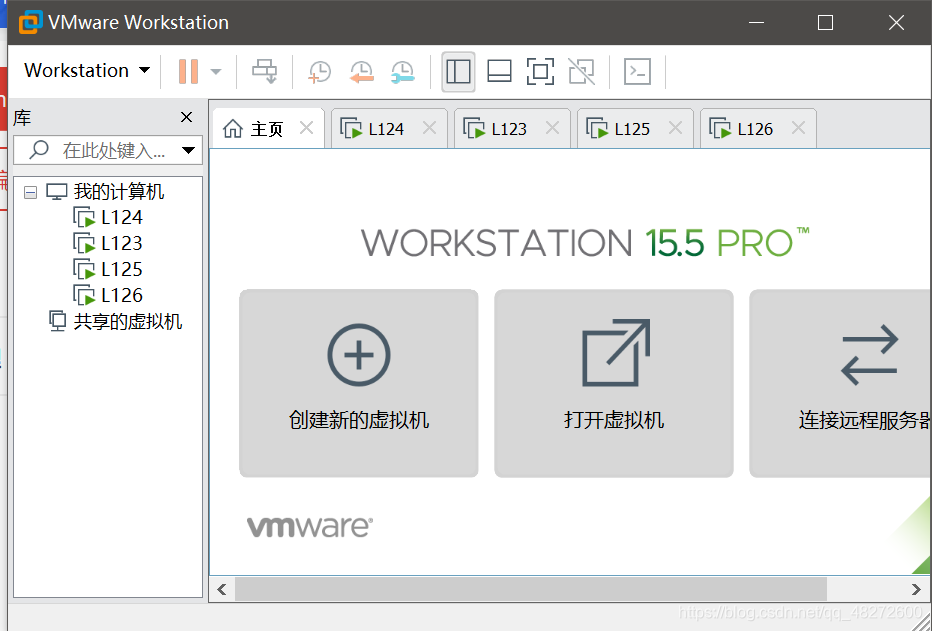Screen dimensions: 932x631
Task: Select L126 in the library tree
Action: click(122, 295)
